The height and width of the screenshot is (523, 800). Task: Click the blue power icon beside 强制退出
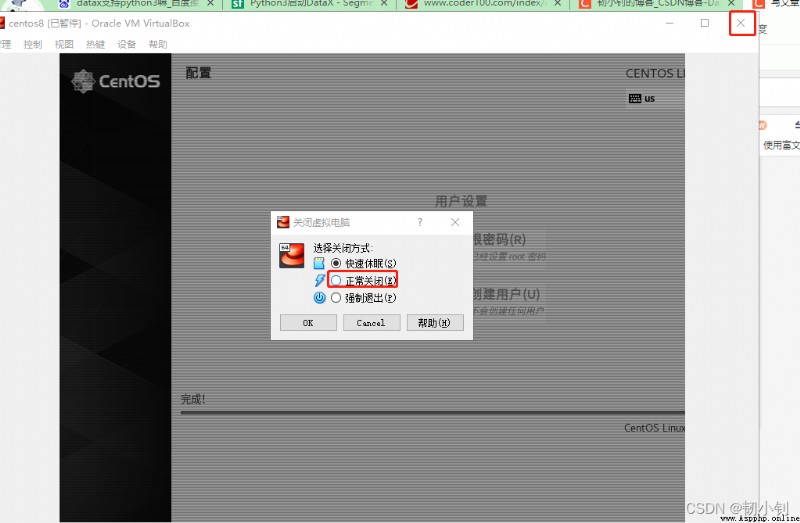pos(319,297)
